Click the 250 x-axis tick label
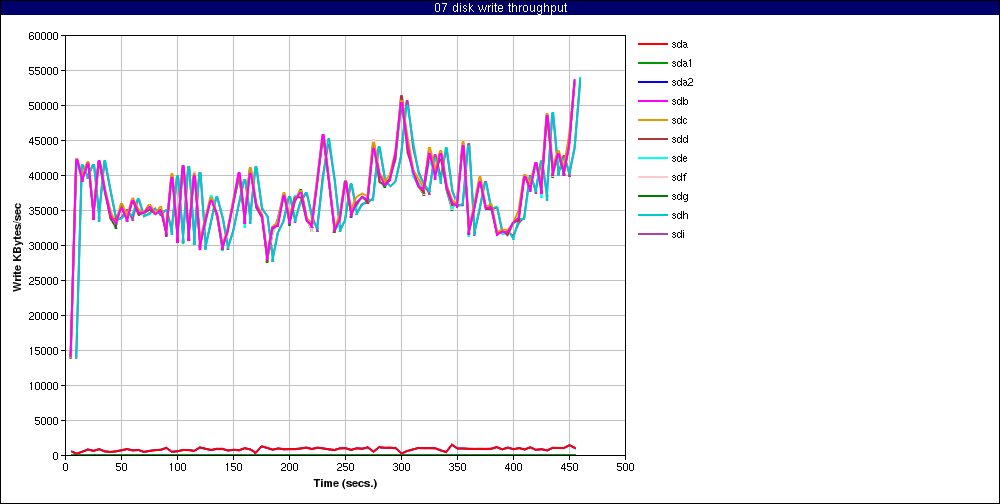The height and width of the screenshot is (504, 1000). click(x=345, y=467)
